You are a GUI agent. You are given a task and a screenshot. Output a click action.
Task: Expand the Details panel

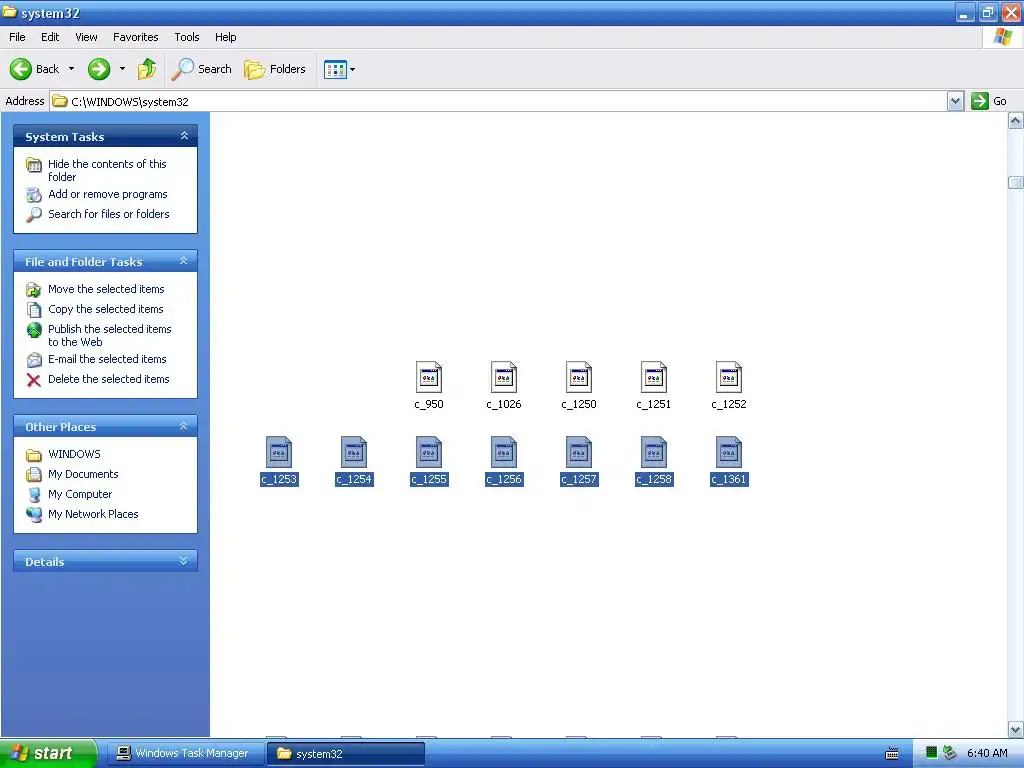(184, 561)
